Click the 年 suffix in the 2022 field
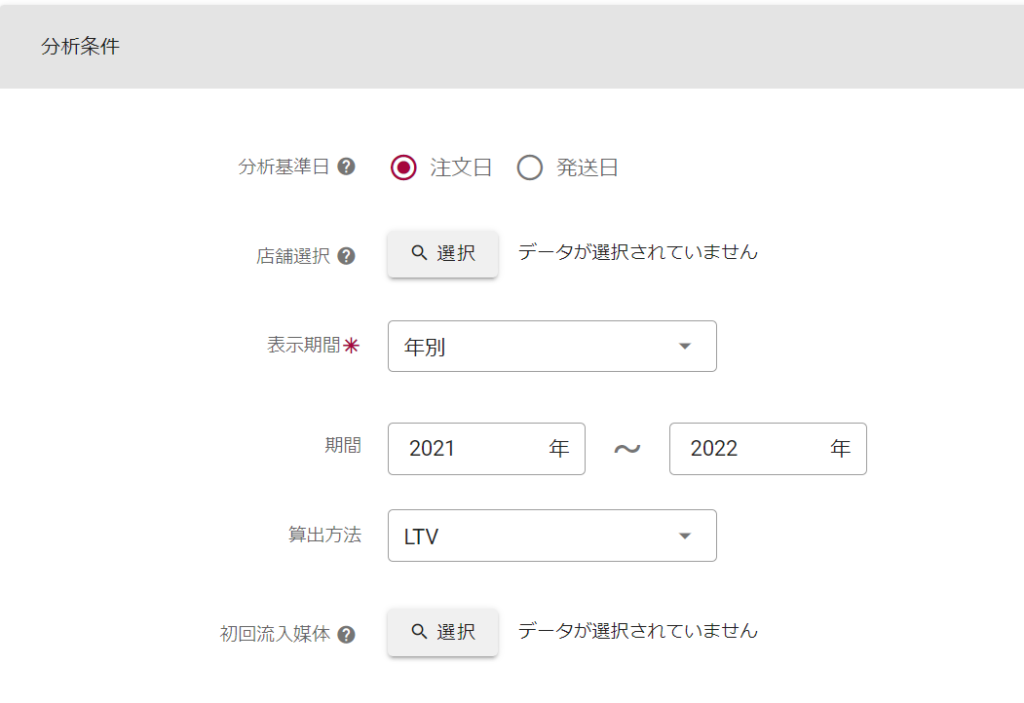This screenshot has width=1024, height=703. coord(840,449)
